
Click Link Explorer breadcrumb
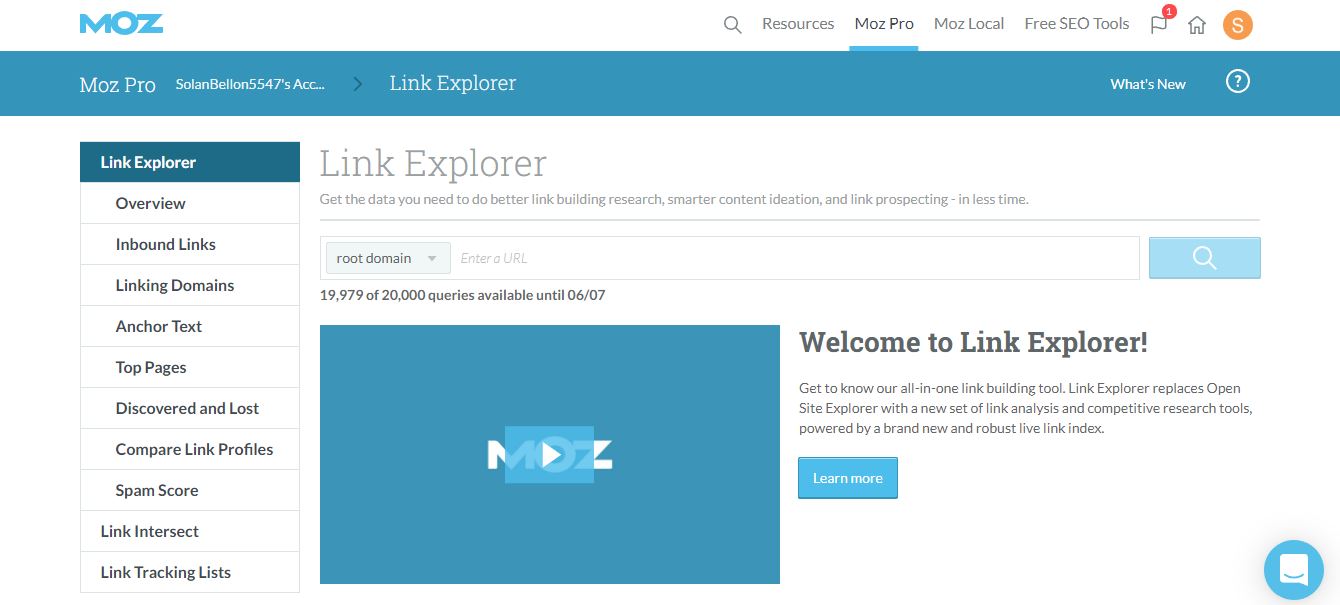(x=453, y=83)
